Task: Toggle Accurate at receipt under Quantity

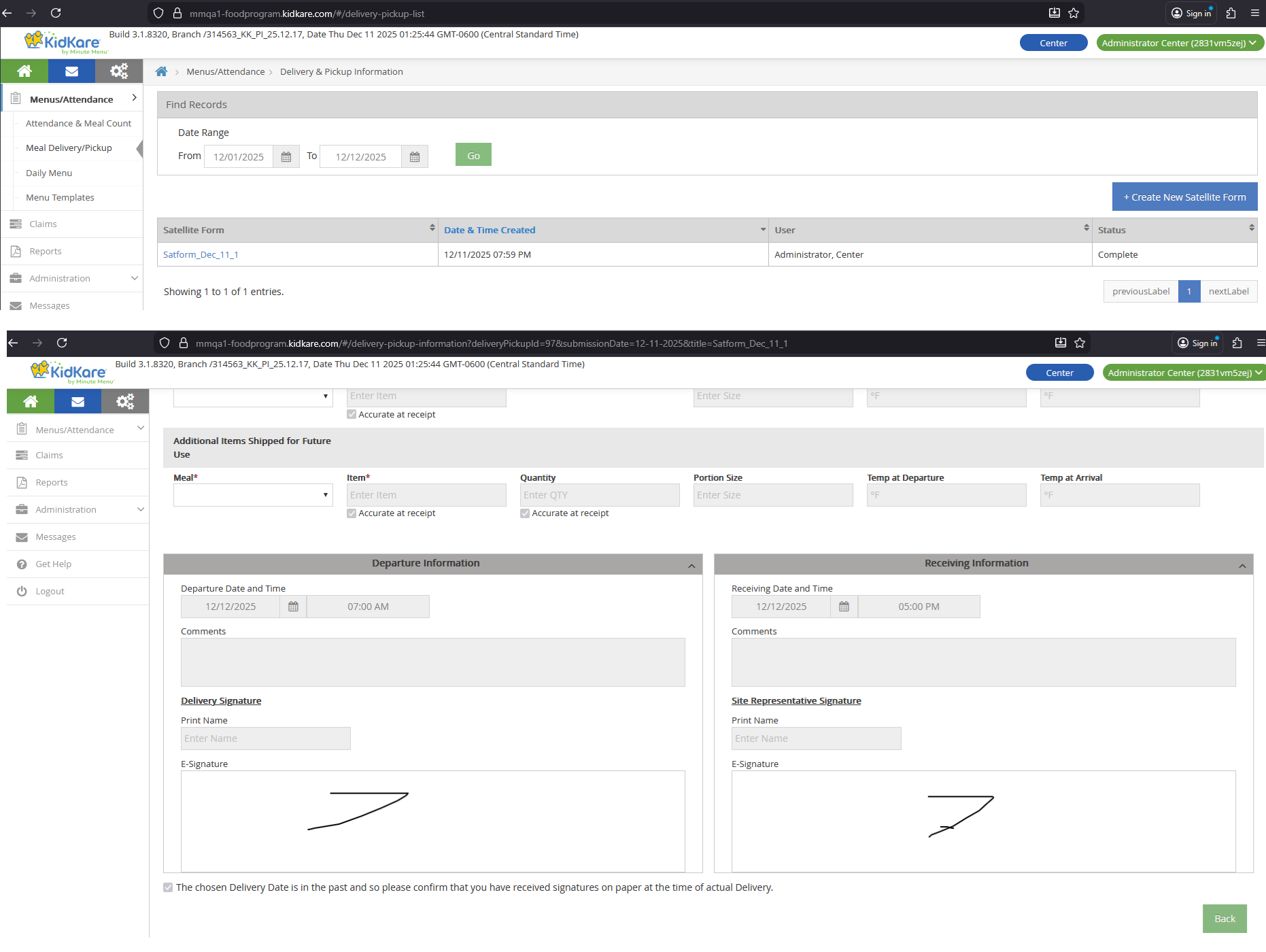Action: pyautogui.click(x=525, y=513)
